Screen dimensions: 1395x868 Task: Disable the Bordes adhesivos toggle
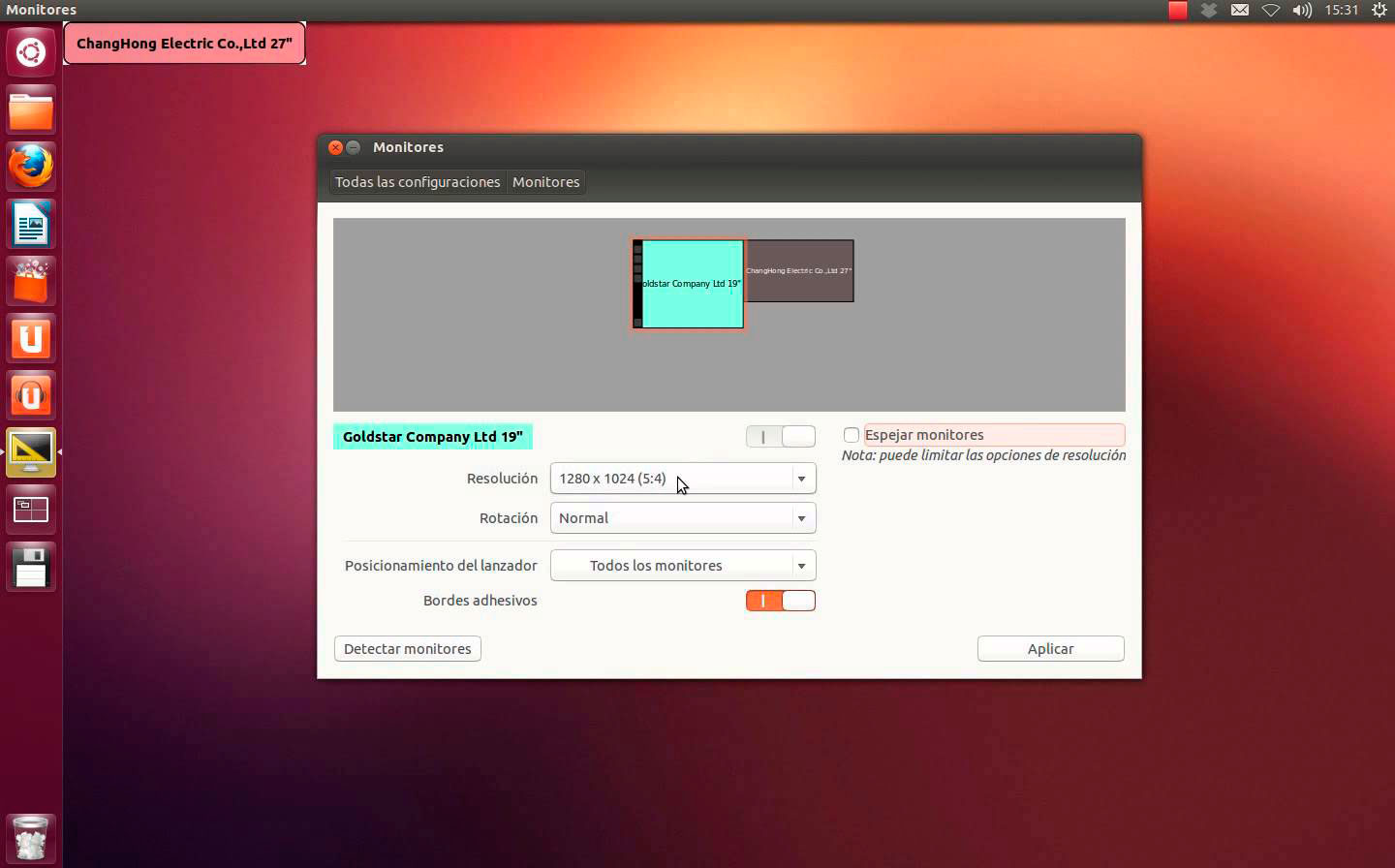tap(781, 601)
